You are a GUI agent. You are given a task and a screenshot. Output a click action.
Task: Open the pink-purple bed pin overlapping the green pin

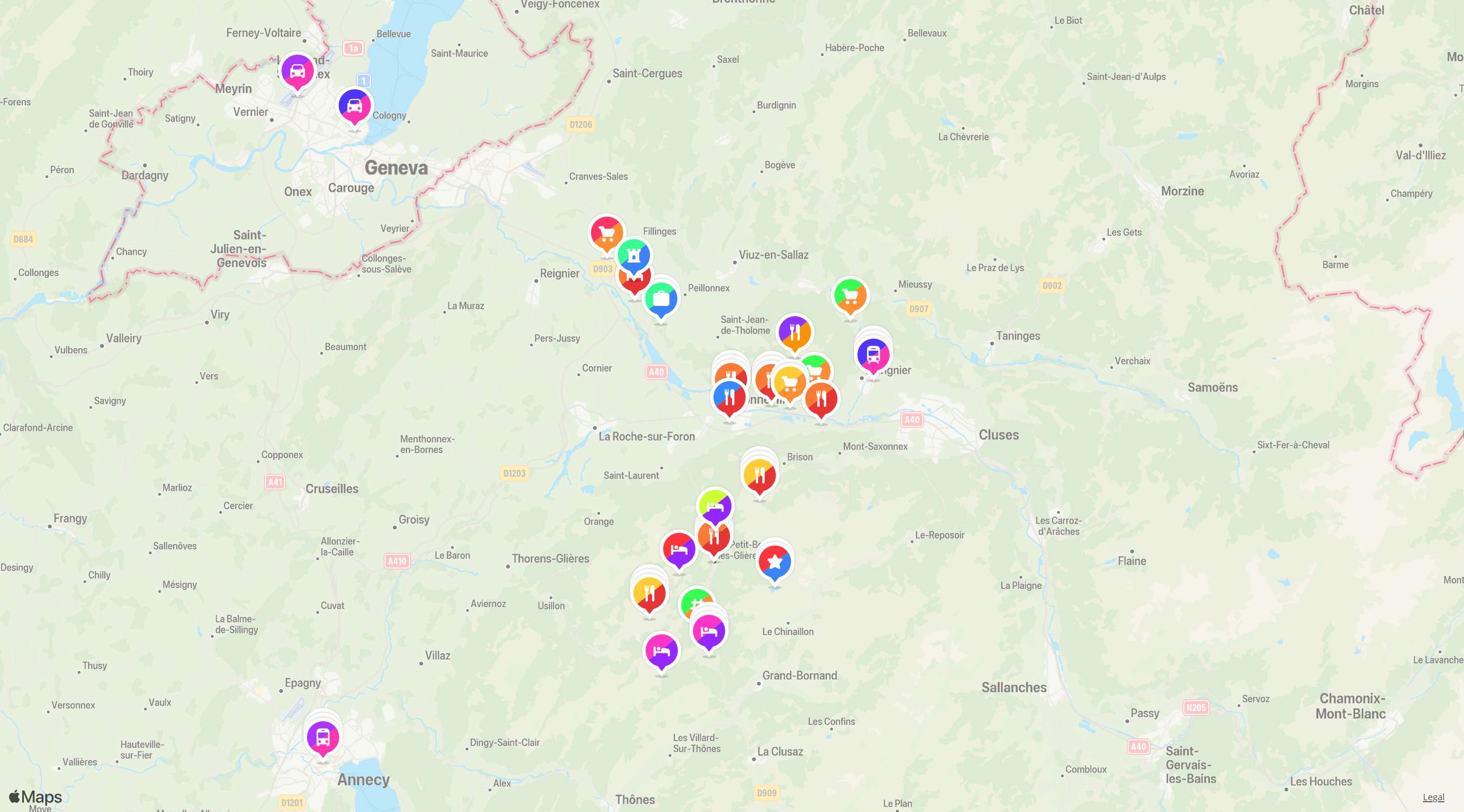(708, 631)
